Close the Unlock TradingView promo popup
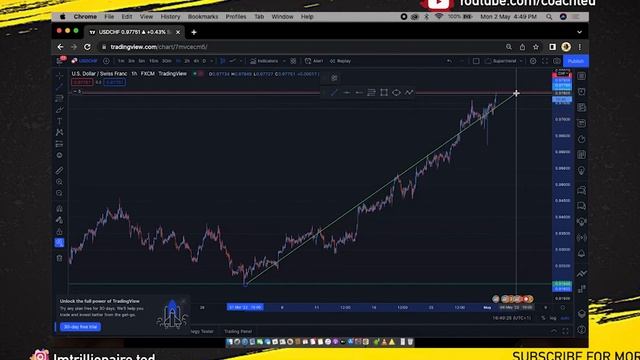 pos(183,301)
